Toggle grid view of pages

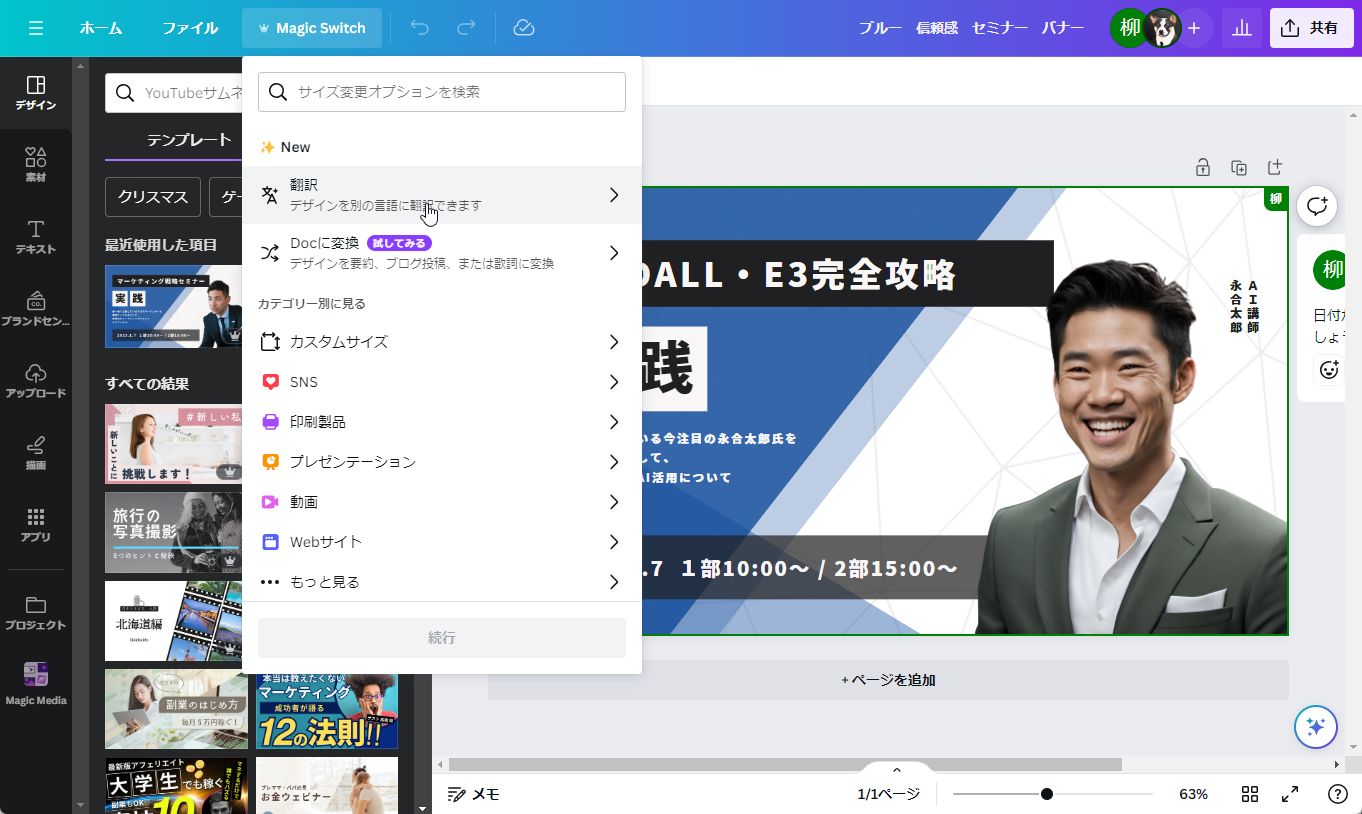pyautogui.click(x=1250, y=794)
